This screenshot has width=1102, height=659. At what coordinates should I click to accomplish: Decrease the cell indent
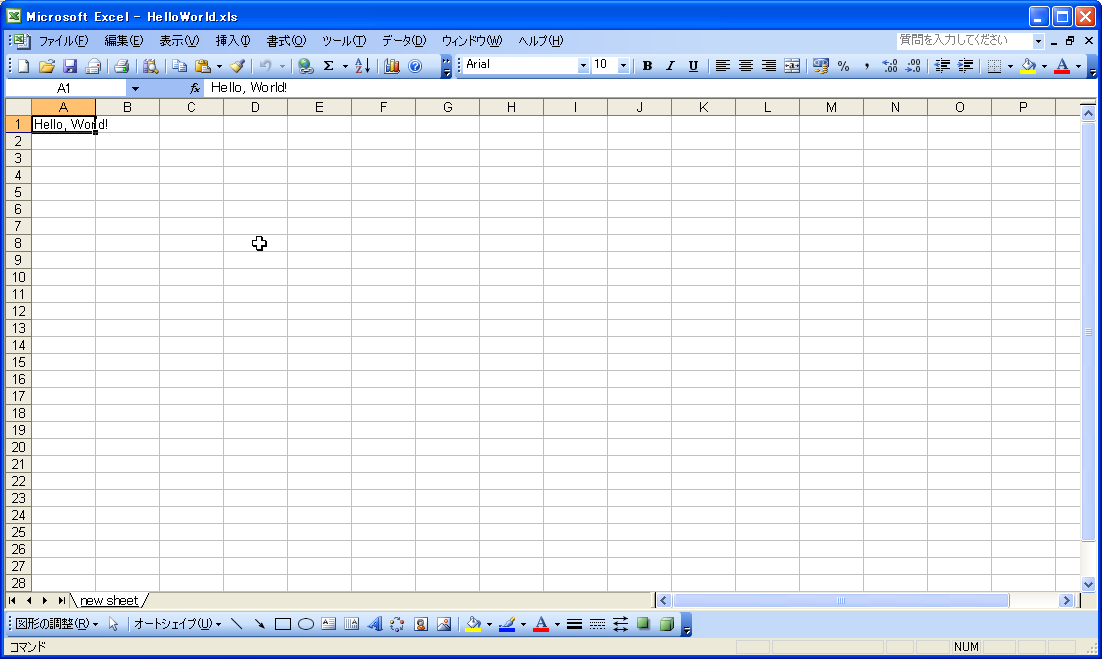tap(942, 66)
